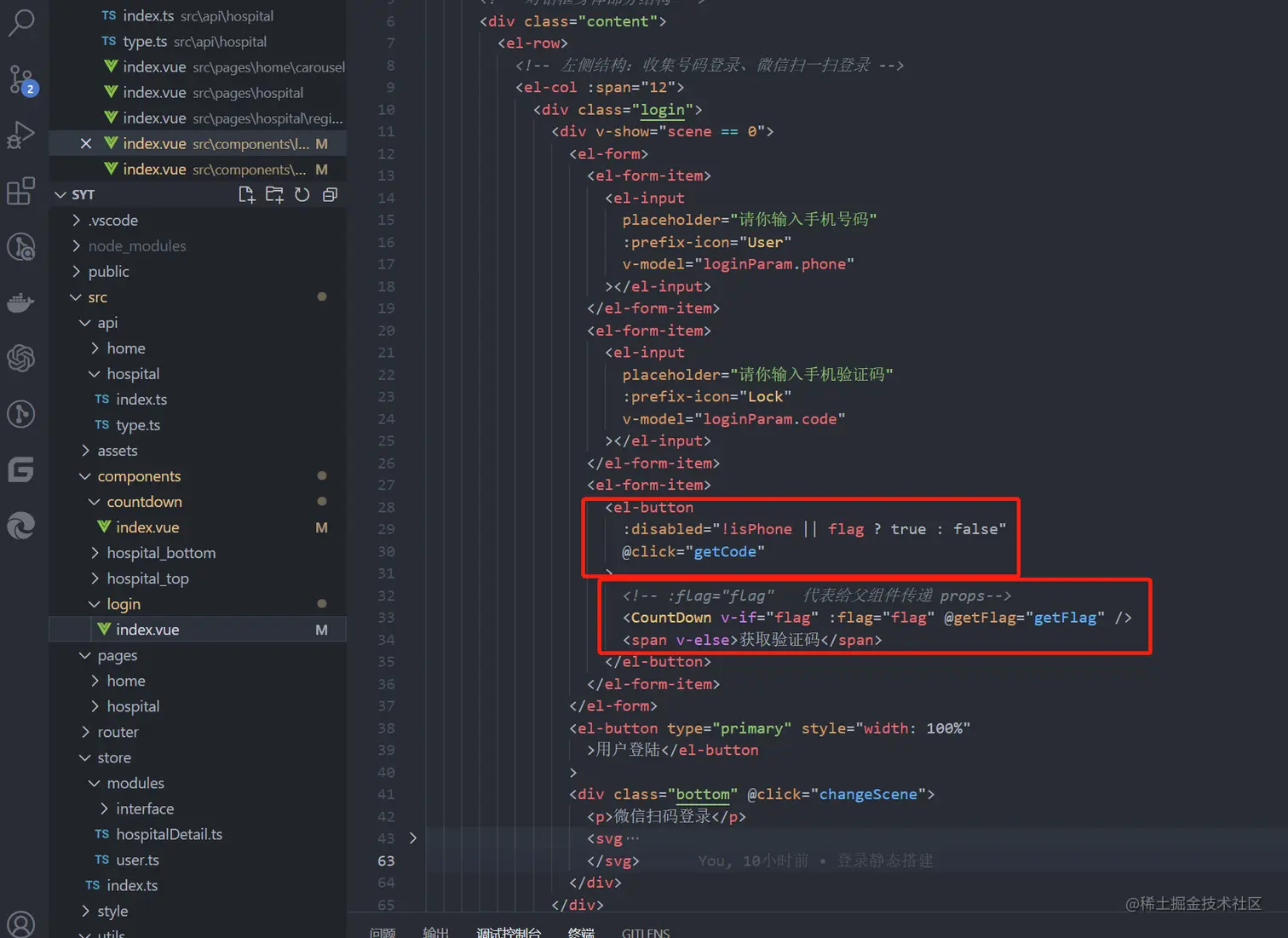Open editor index.vue src\pages\hospital\regi...

198,118
